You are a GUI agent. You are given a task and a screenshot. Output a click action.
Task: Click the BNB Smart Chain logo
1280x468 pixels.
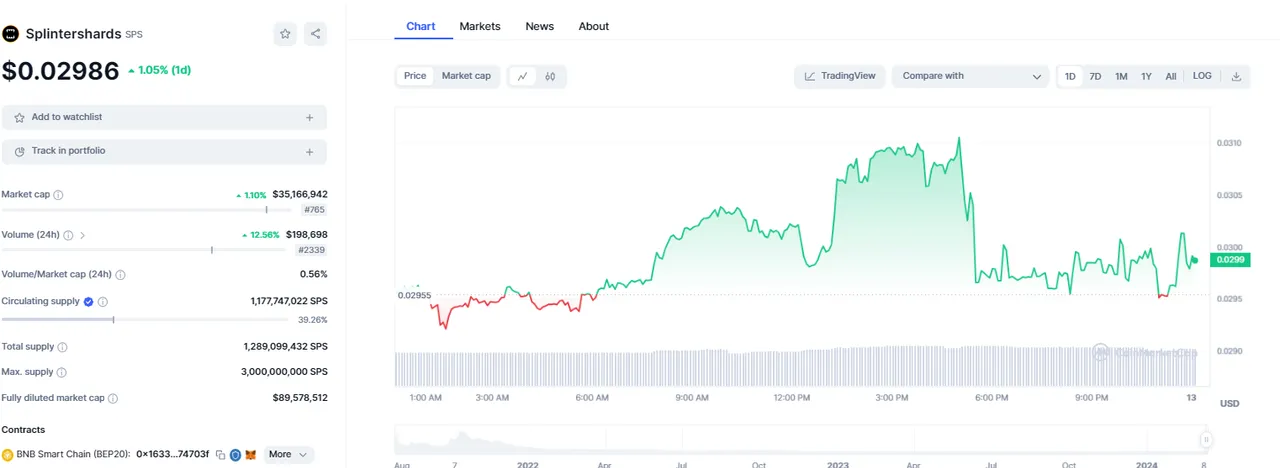click(7, 455)
